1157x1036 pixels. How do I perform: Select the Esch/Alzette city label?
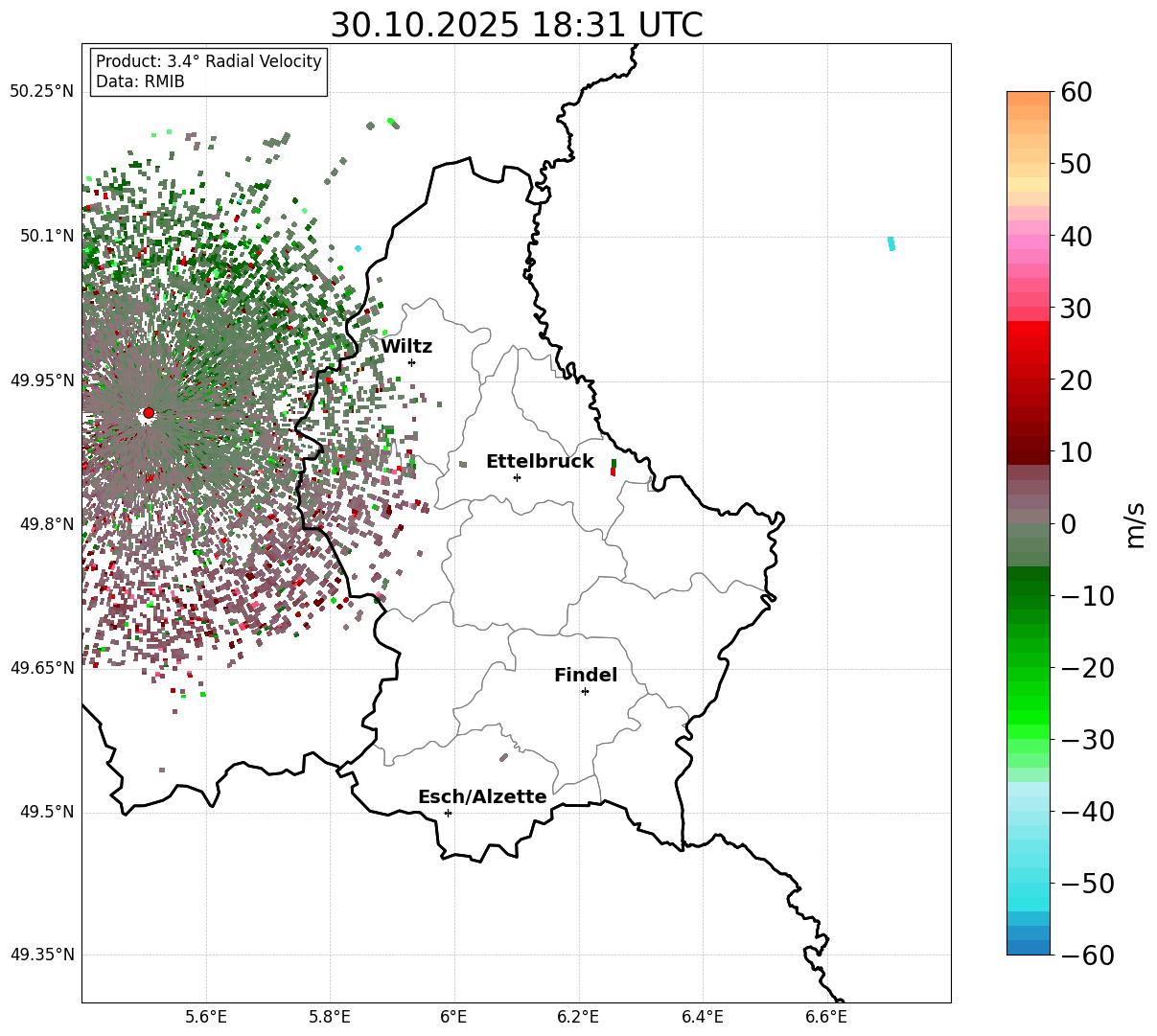482,797
